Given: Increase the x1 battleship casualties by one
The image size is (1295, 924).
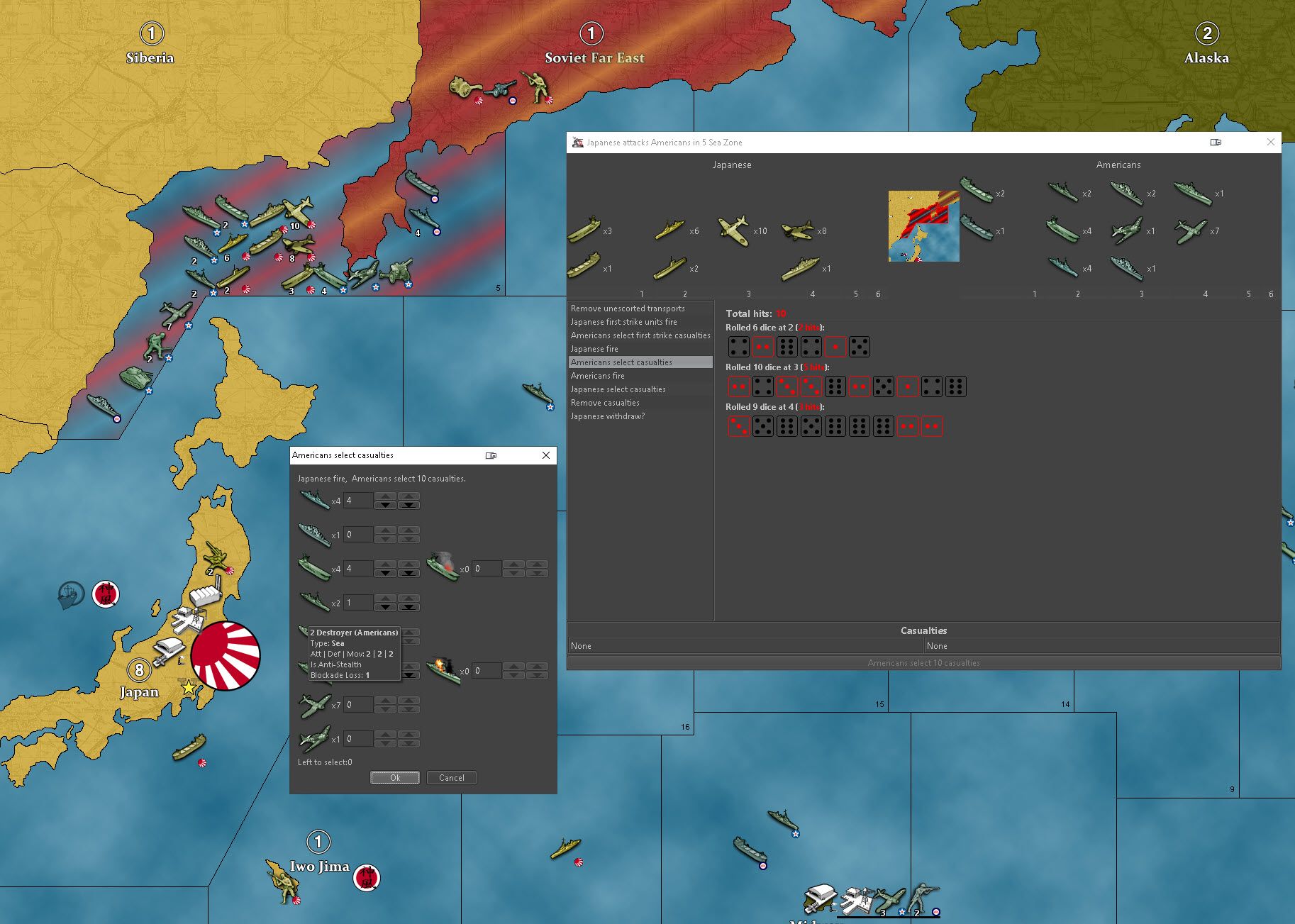Looking at the screenshot, I should [x=385, y=530].
